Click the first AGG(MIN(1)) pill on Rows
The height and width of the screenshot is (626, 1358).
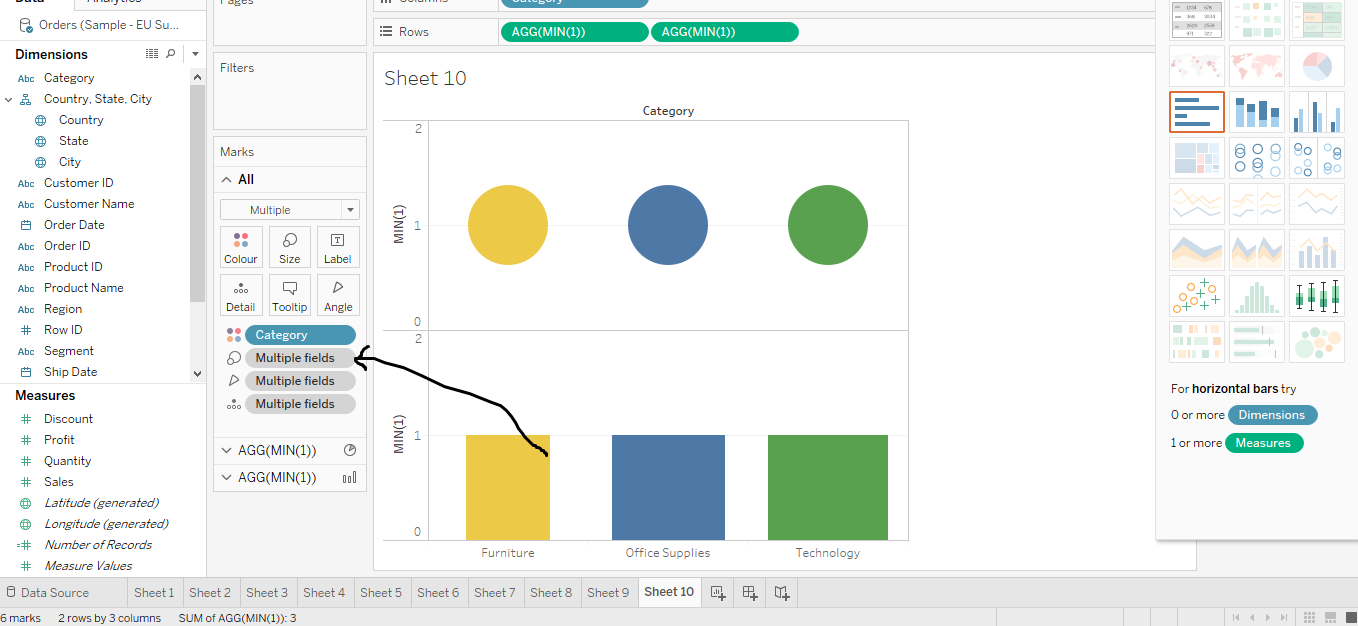click(x=574, y=32)
